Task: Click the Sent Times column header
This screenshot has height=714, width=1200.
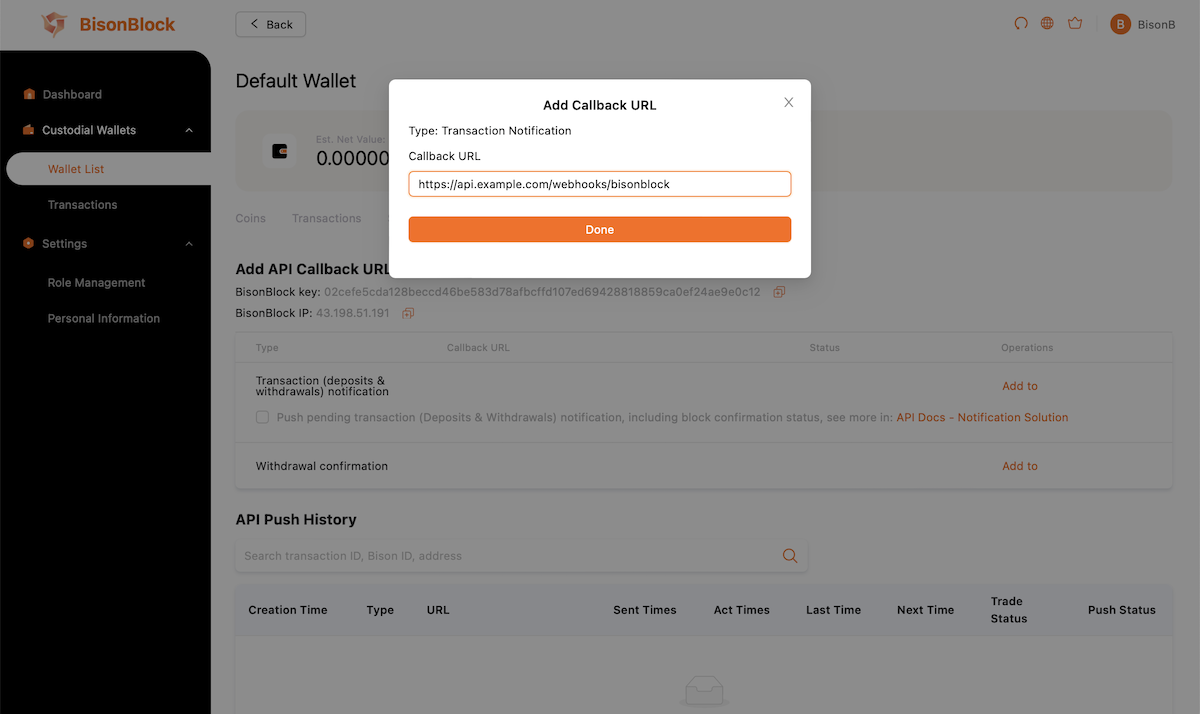Action: coord(645,610)
